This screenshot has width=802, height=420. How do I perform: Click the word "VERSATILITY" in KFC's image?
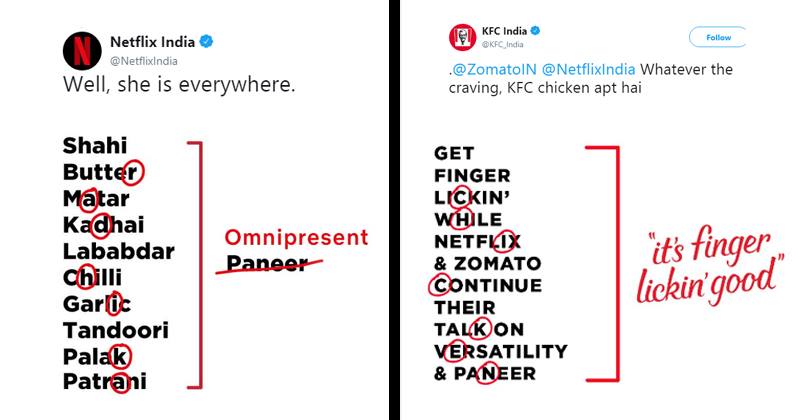click(500, 351)
